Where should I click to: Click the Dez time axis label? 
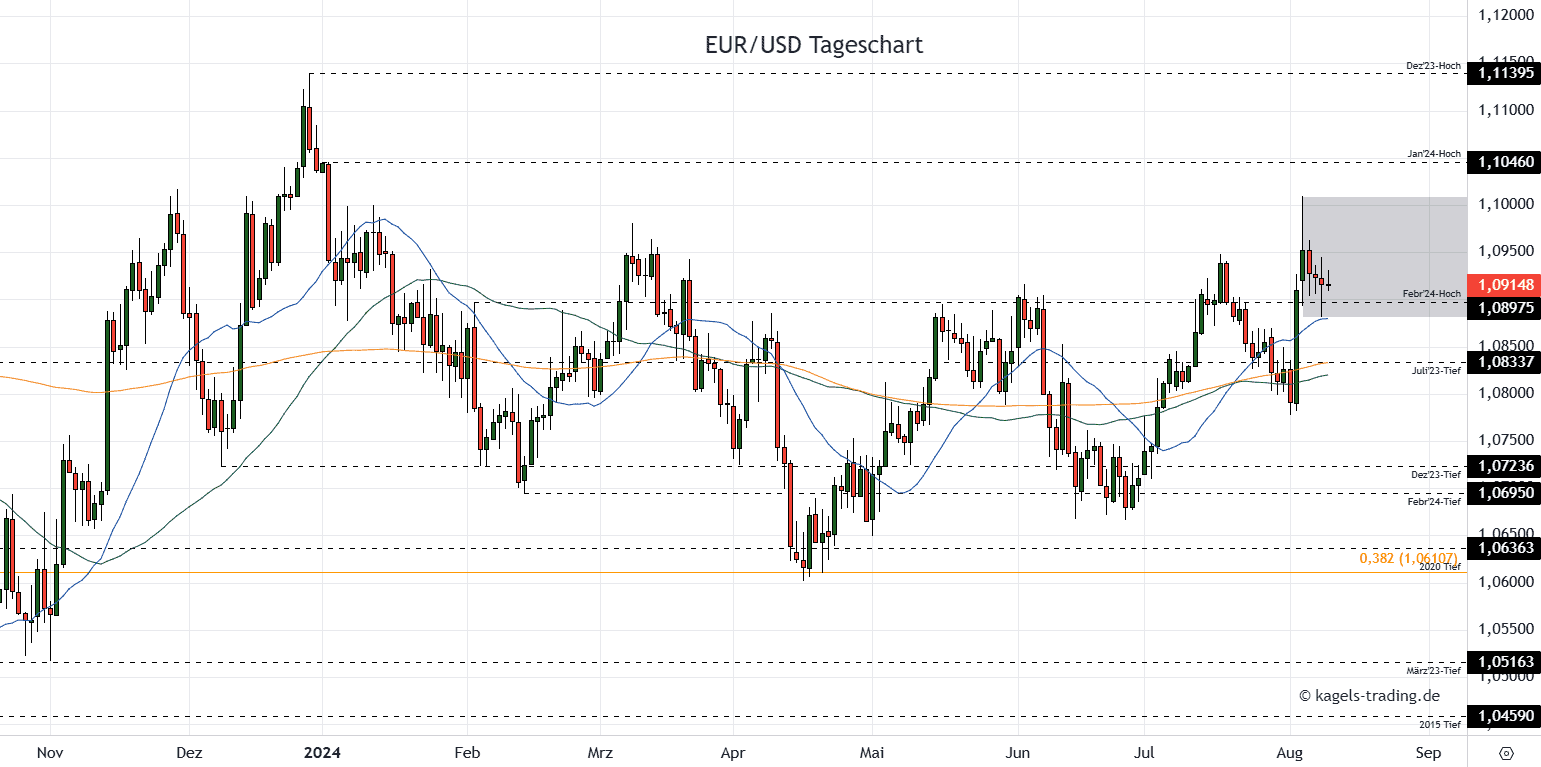188,752
